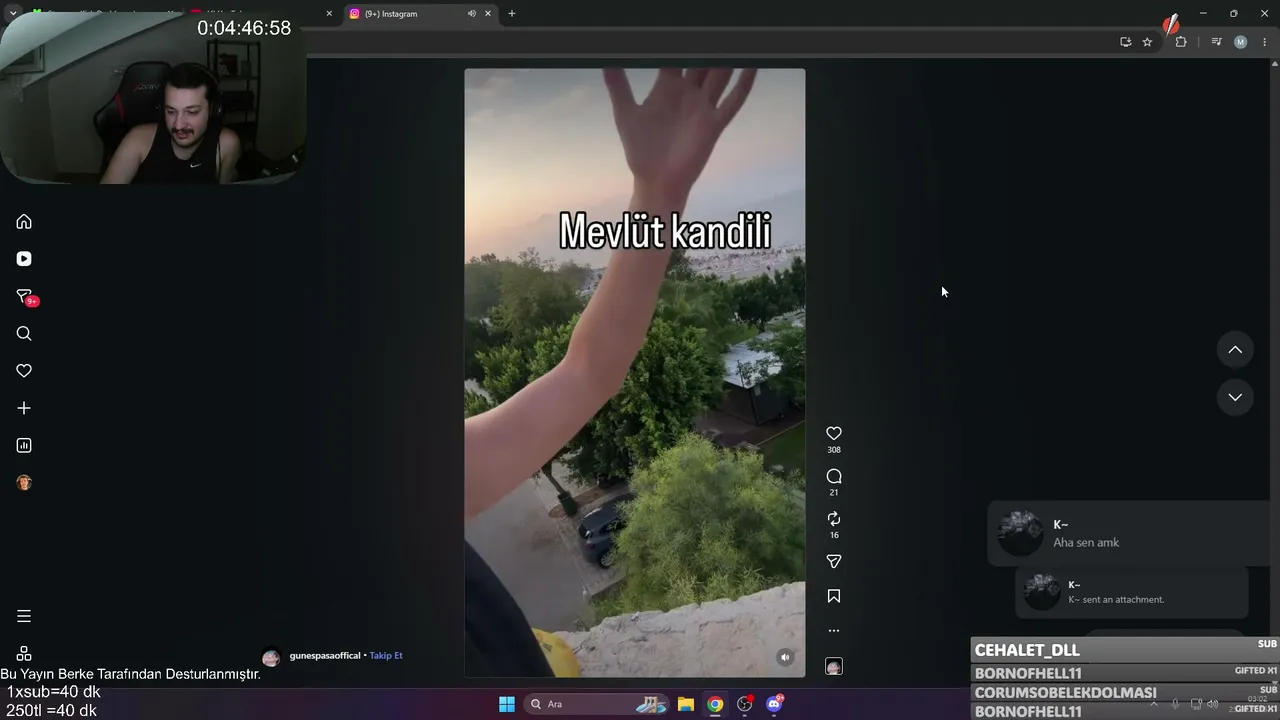Open the 'K~ sent an attachment' notification
Viewport: 1280px width, 720px height.
(x=1132, y=592)
